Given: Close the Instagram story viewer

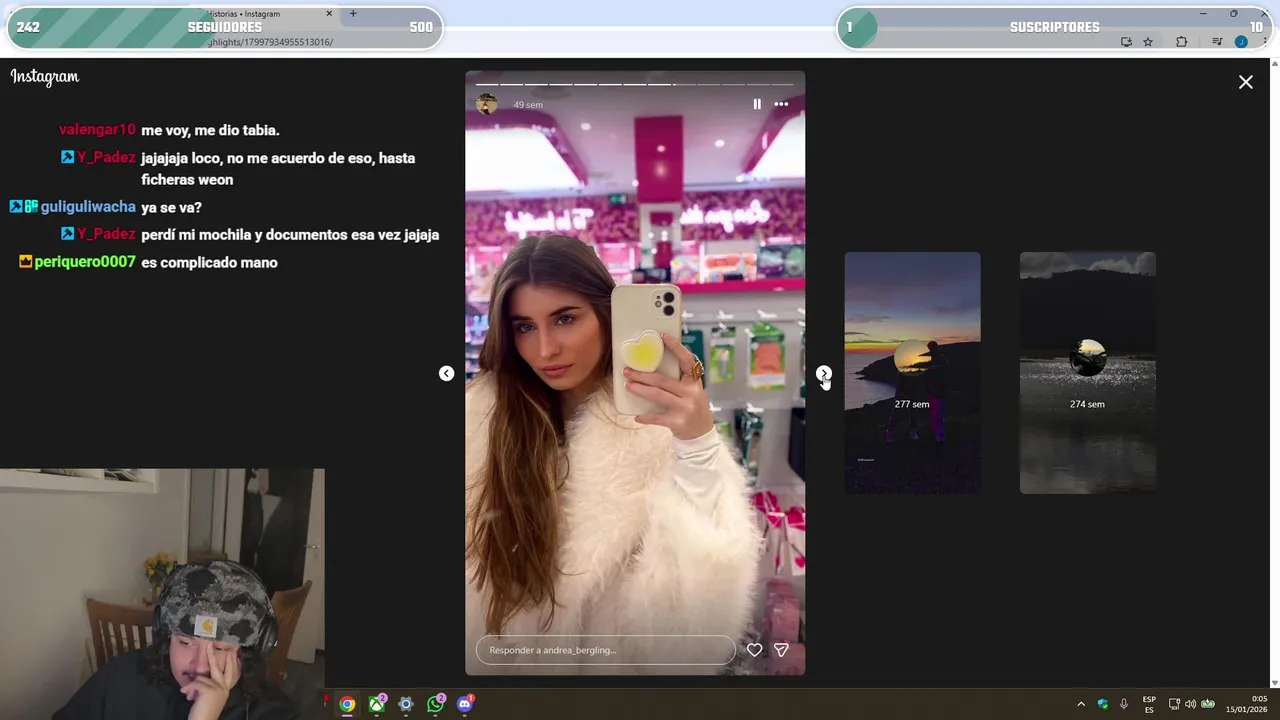Looking at the screenshot, I should 1246,82.
